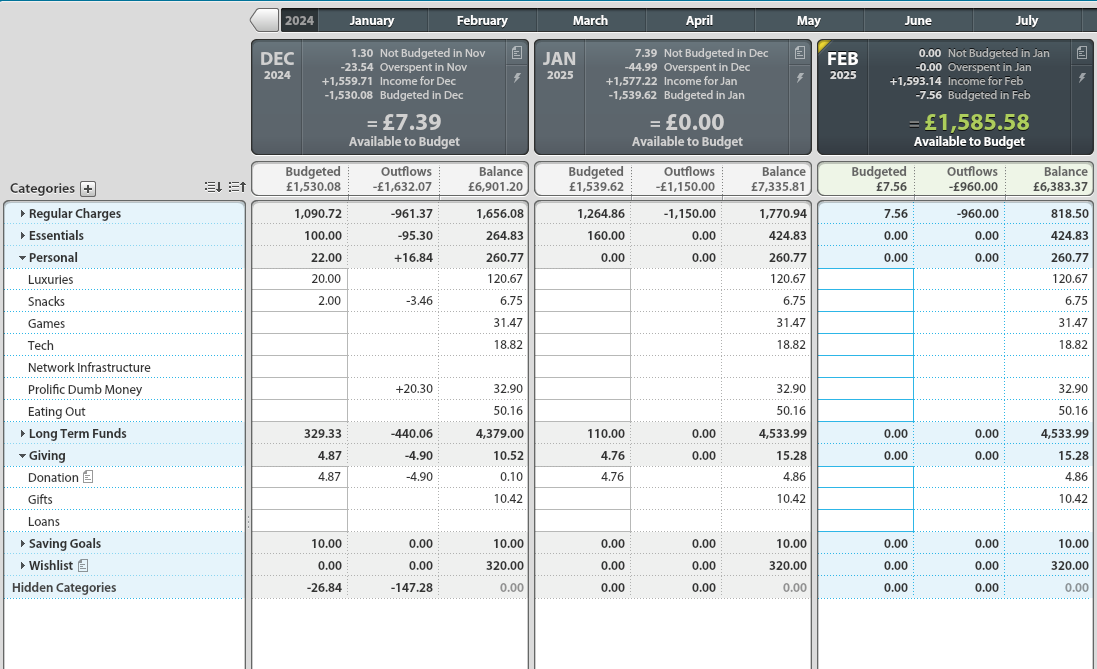This screenshot has height=669, width=1097.
Task: Open the DEC 2024 month note icon
Action: [517, 52]
